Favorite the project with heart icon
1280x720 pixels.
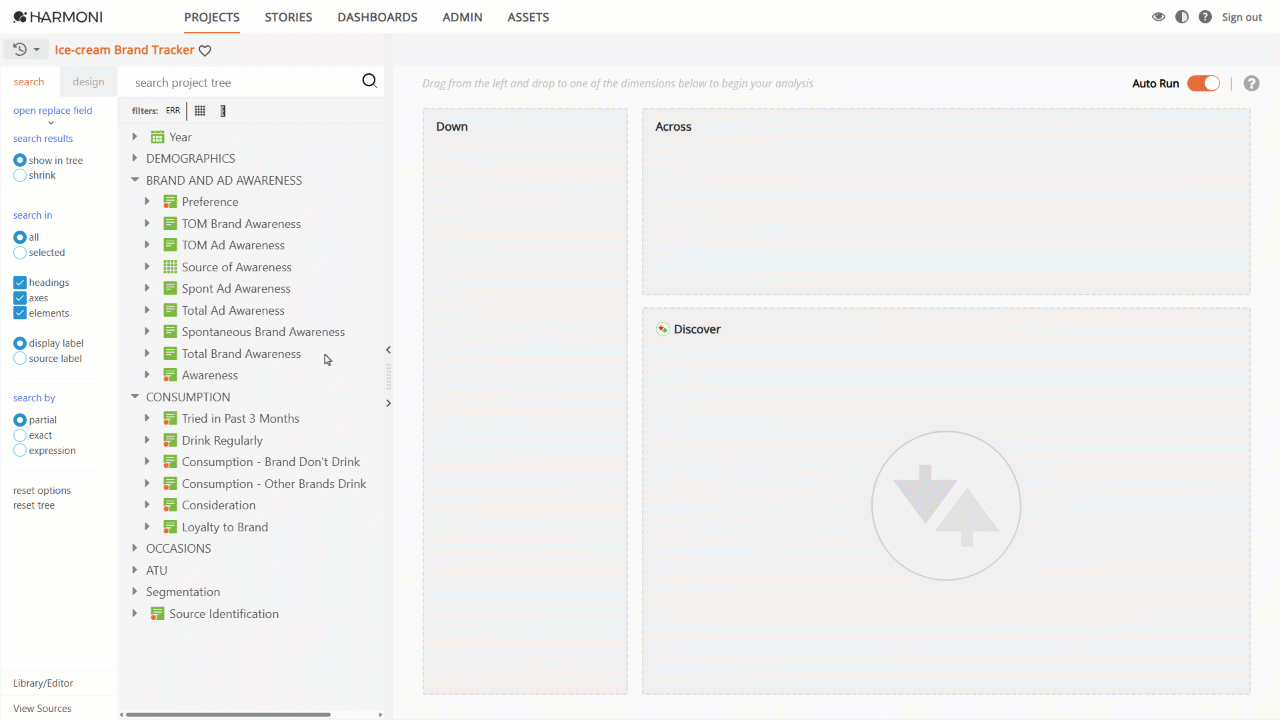205,51
